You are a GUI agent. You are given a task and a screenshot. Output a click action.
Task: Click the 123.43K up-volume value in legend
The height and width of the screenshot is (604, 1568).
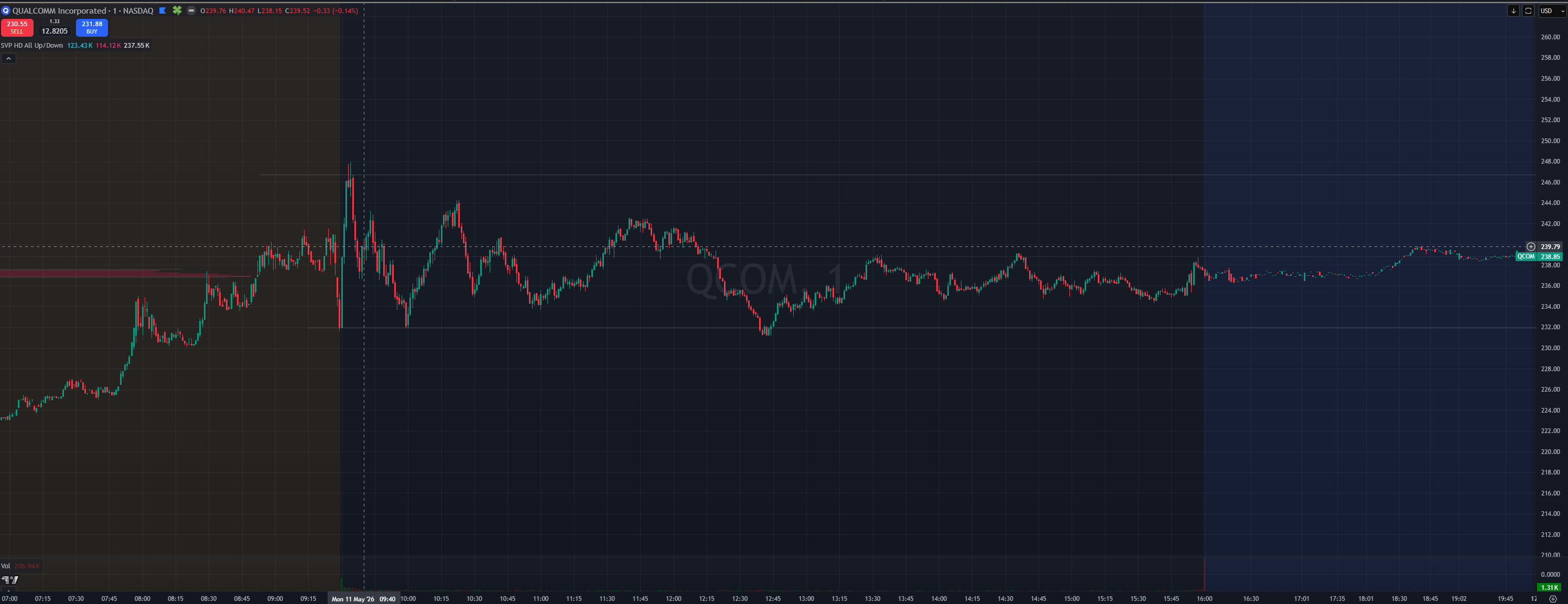(80, 46)
